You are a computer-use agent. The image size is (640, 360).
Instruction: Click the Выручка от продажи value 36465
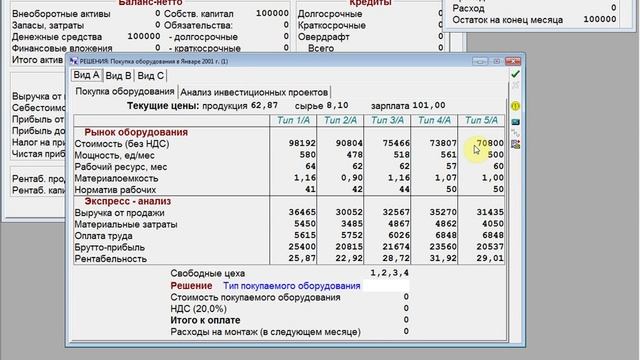click(302, 212)
